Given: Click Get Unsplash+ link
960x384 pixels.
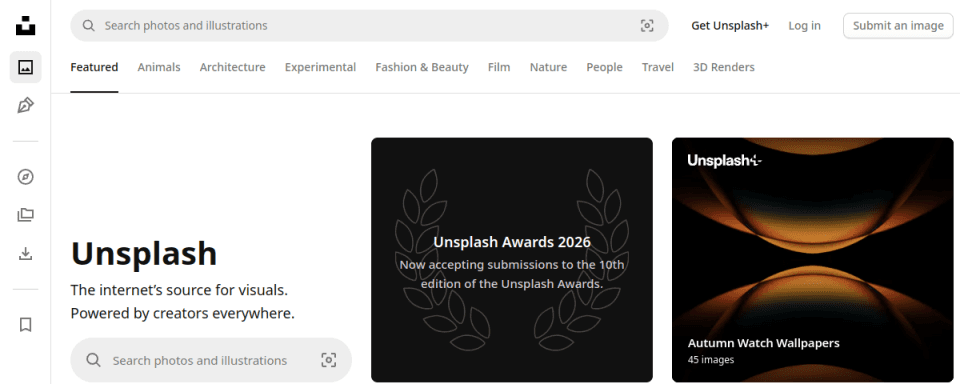Looking at the screenshot, I should tap(730, 26).
